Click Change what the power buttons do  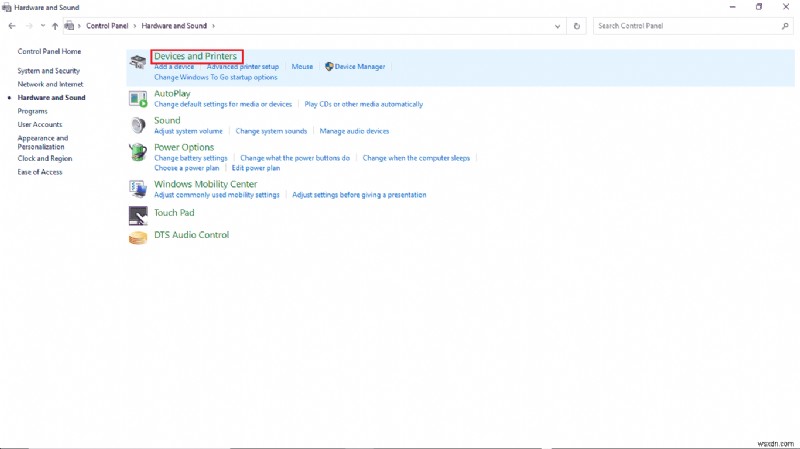click(x=295, y=158)
